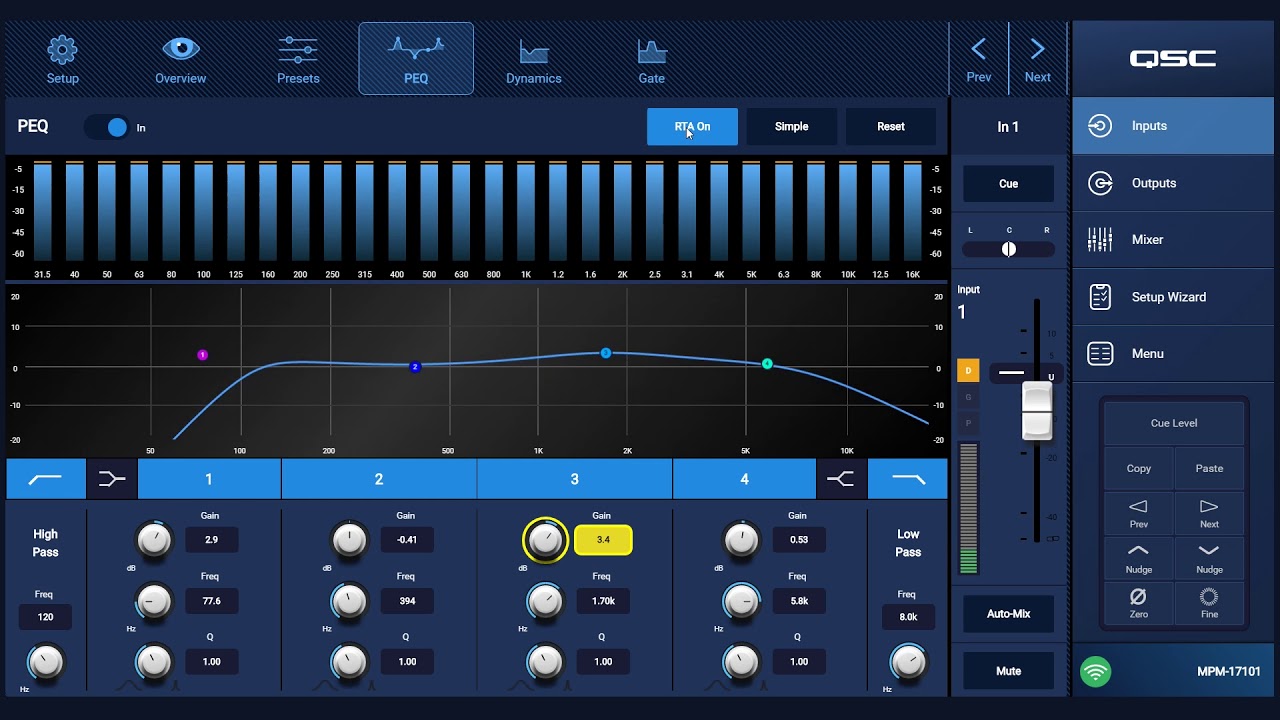Open Mixer from the sidebar

click(1173, 240)
